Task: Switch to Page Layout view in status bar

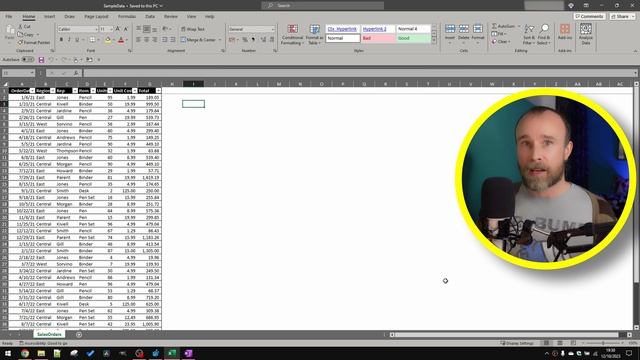Action: coord(560,343)
